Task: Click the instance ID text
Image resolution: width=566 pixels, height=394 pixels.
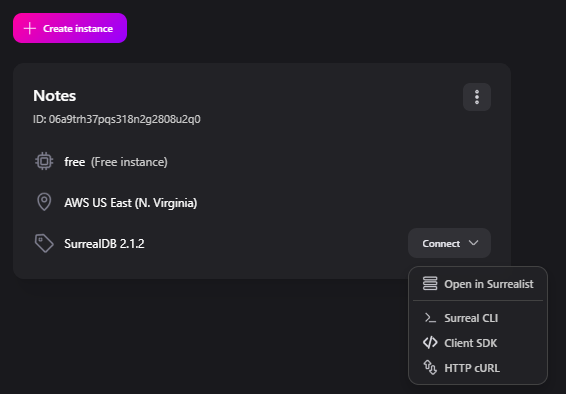Action: coord(117,119)
